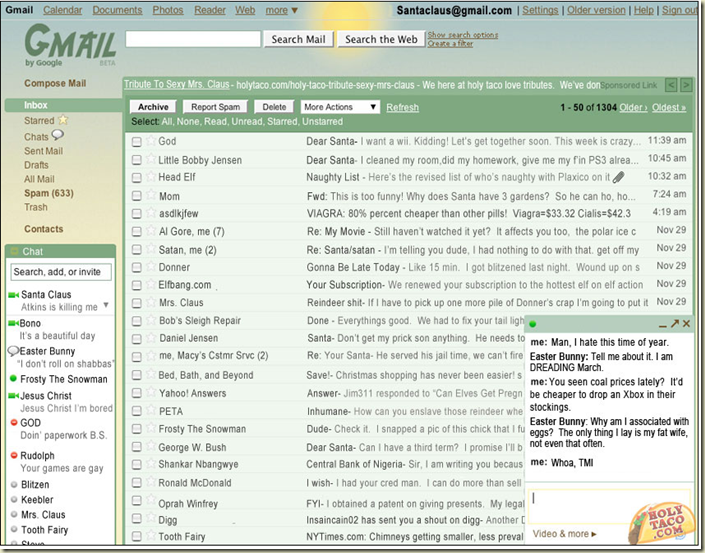Viewport: 705px width, 553px height.
Task: Go to Older messages page
Action: (633, 107)
